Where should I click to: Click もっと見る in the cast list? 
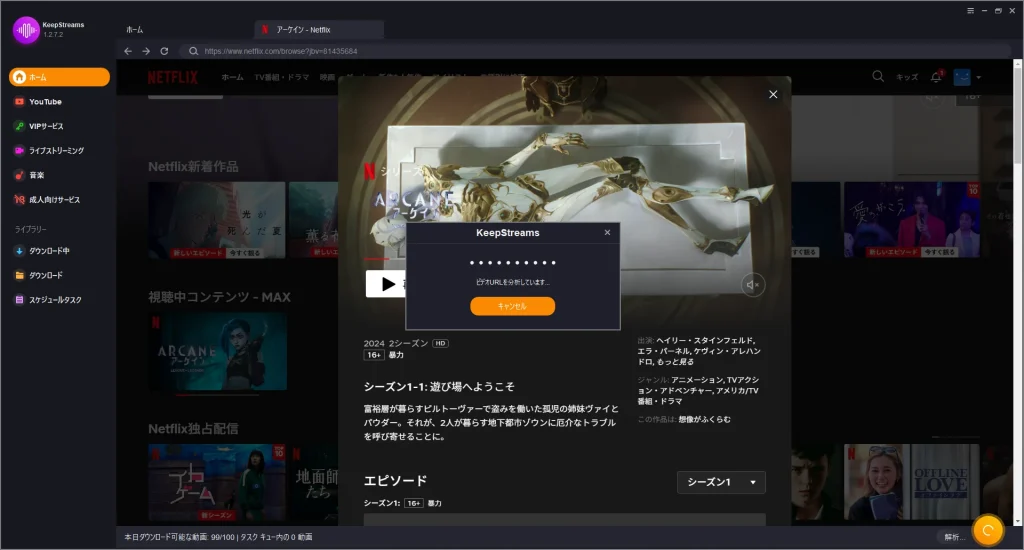pyautogui.click(x=675, y=362)
